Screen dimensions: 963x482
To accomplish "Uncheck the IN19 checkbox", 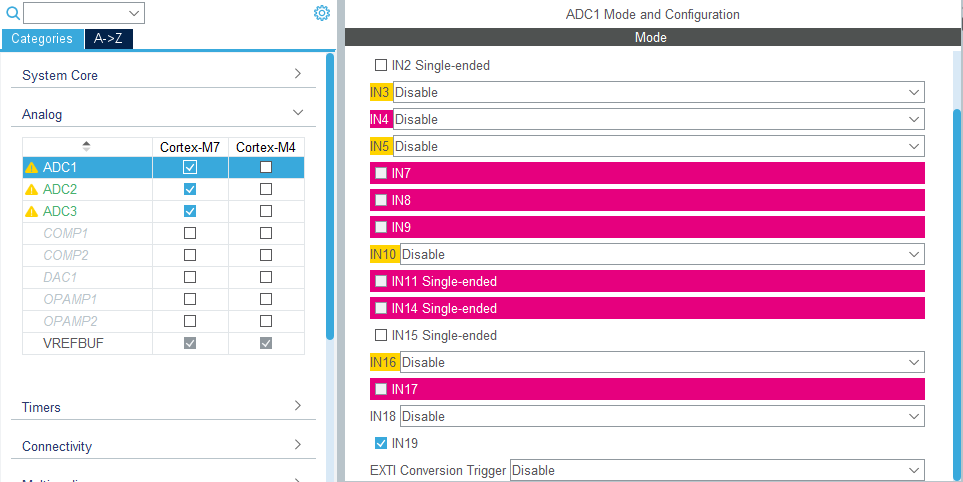I will (x=381, y=443).
